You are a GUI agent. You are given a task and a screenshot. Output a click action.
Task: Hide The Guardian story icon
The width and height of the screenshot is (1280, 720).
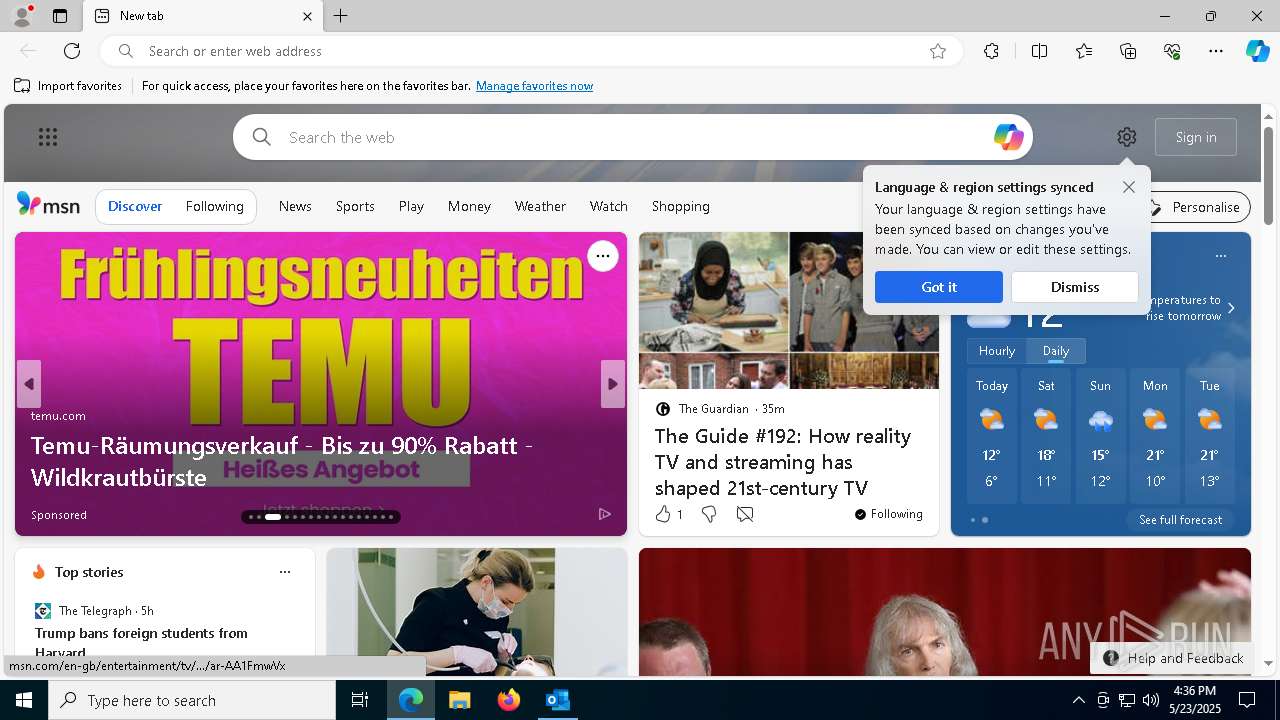click(745, 514)
